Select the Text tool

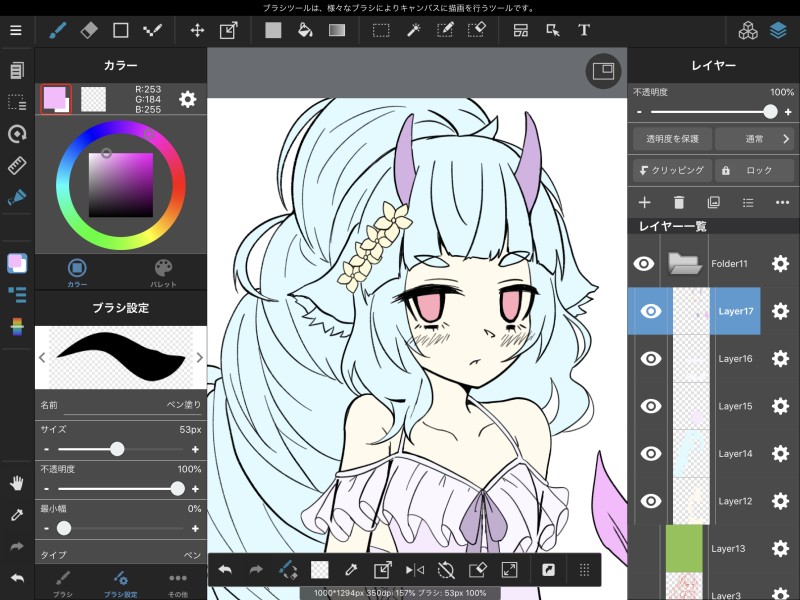tap(584, 31)
